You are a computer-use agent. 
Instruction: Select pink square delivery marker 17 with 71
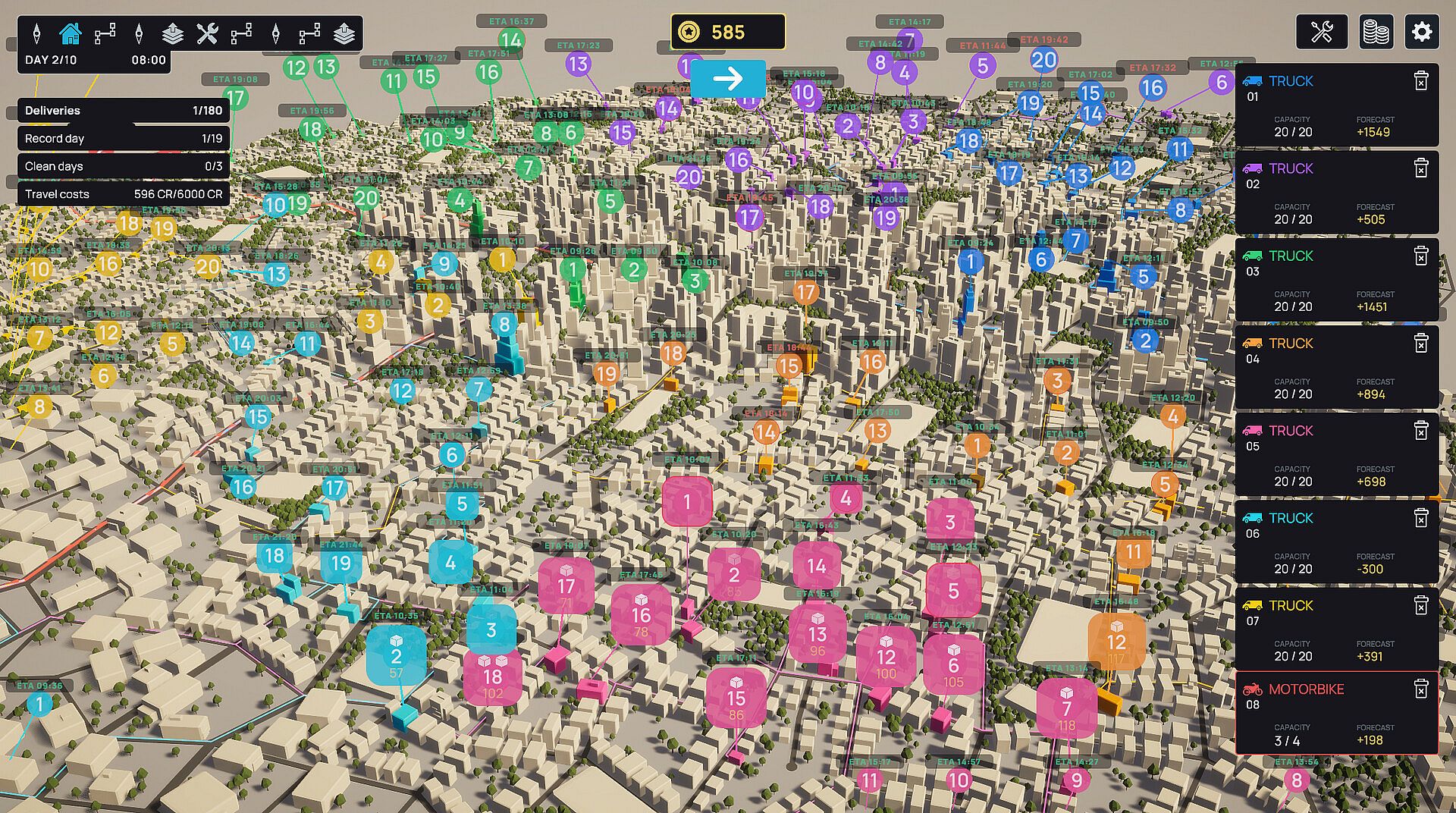566,587
